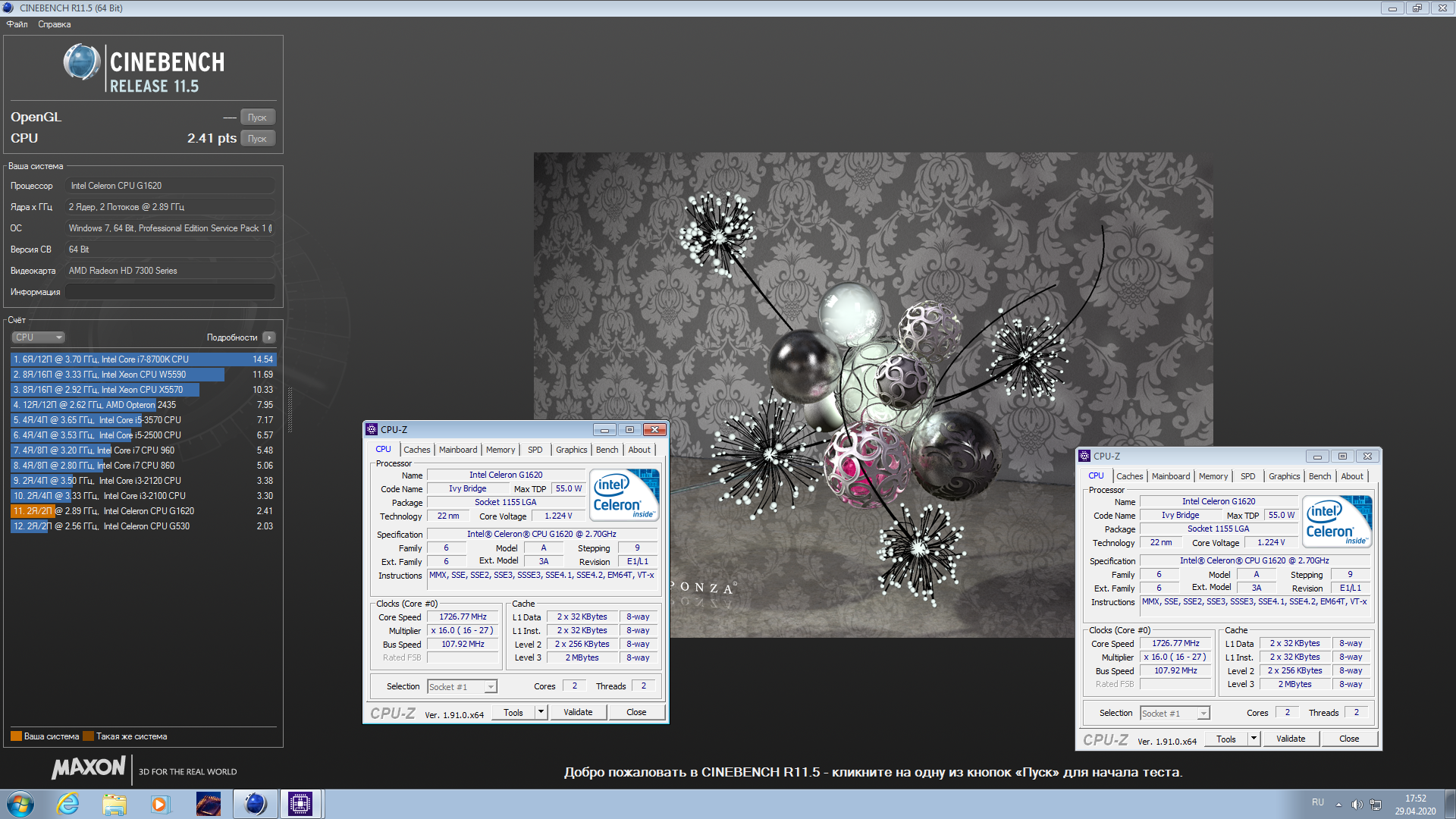Open Graphics tab in left CPU-Z window
This screenshot has width=1456, height=819.
tap(571, 450)
